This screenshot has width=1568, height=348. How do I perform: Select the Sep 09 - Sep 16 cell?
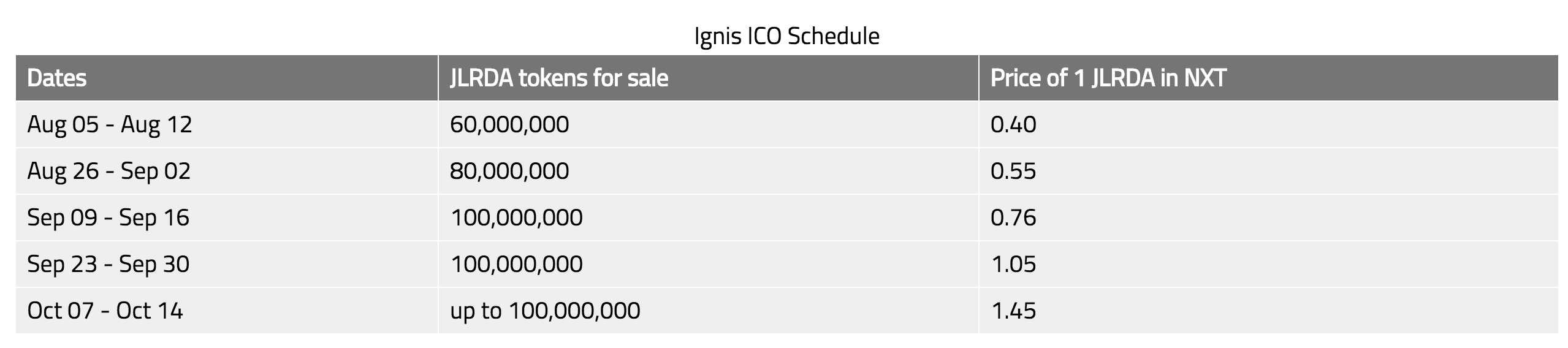(108, 217)
